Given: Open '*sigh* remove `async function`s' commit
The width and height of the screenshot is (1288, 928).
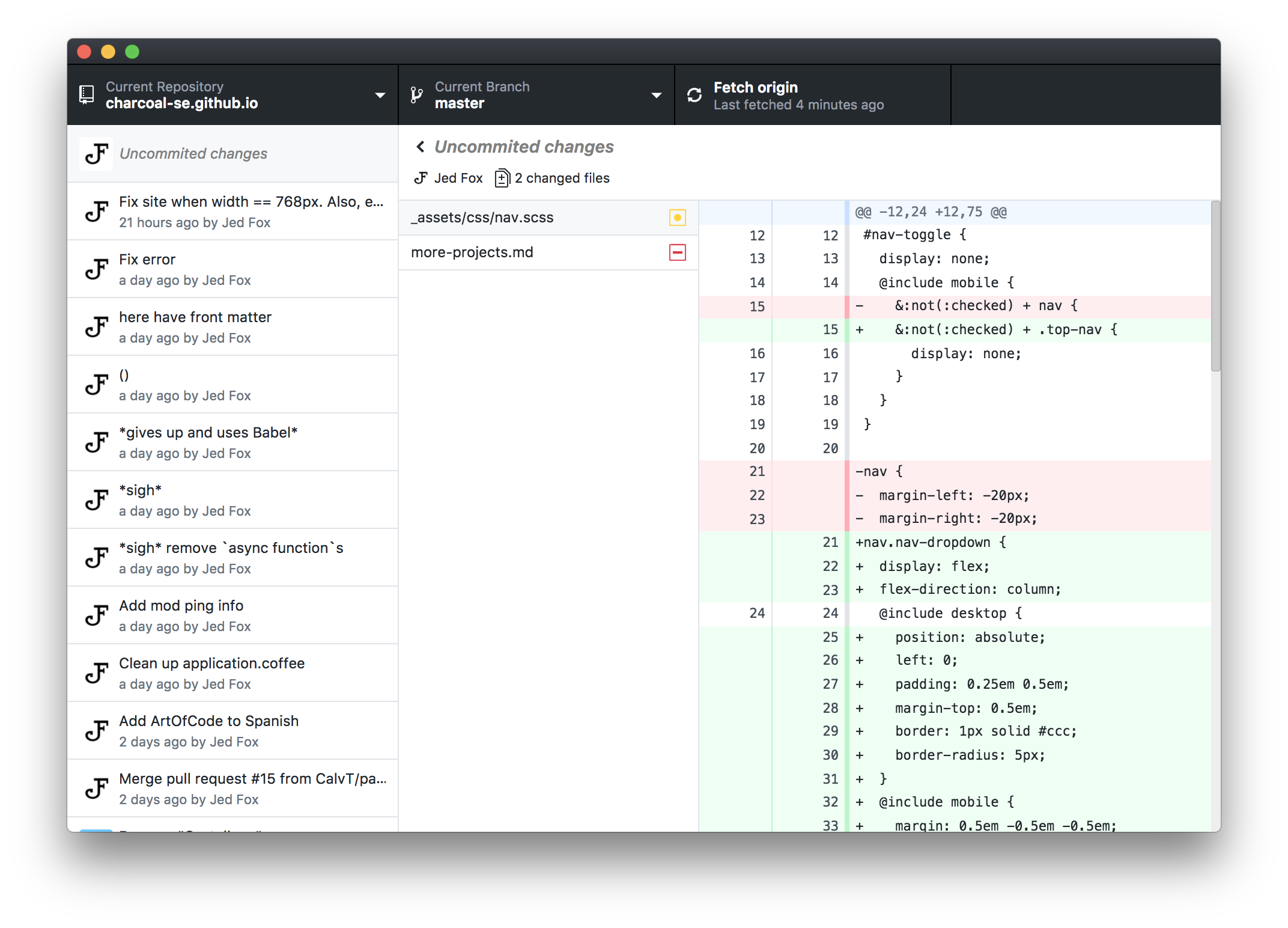Looking at the screenshot, I should [x=232, y=558].
